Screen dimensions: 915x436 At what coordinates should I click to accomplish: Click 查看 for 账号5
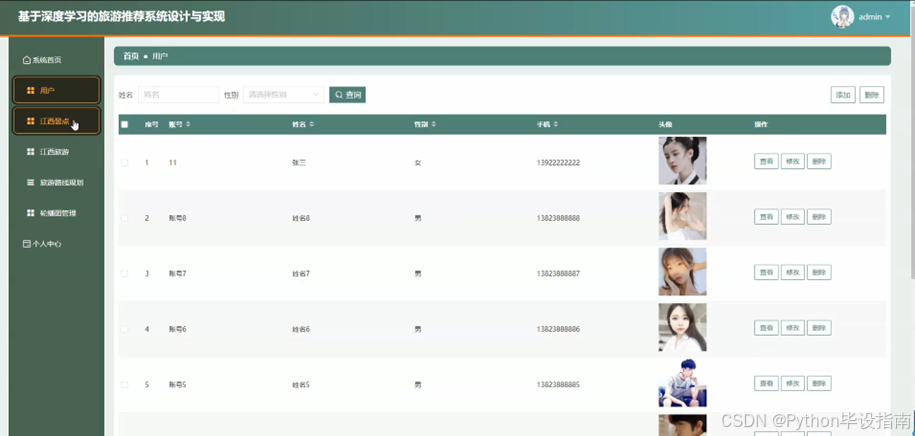point(766,383)
